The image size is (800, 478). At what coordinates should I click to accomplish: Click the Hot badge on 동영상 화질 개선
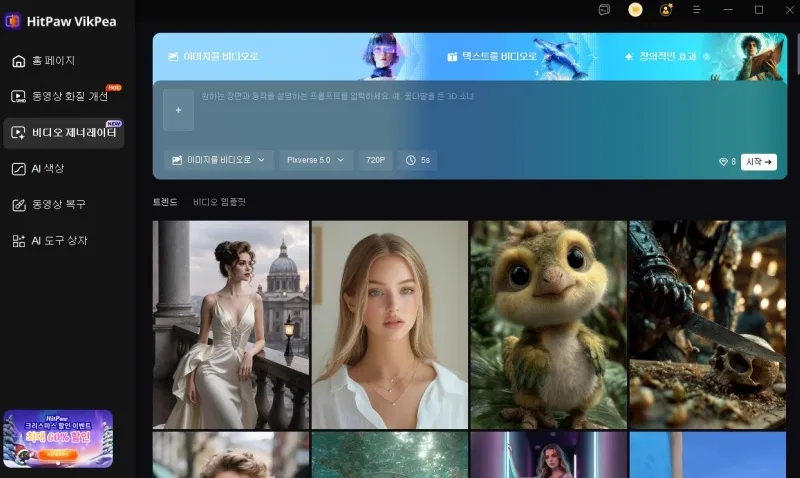tap(113, 88)
